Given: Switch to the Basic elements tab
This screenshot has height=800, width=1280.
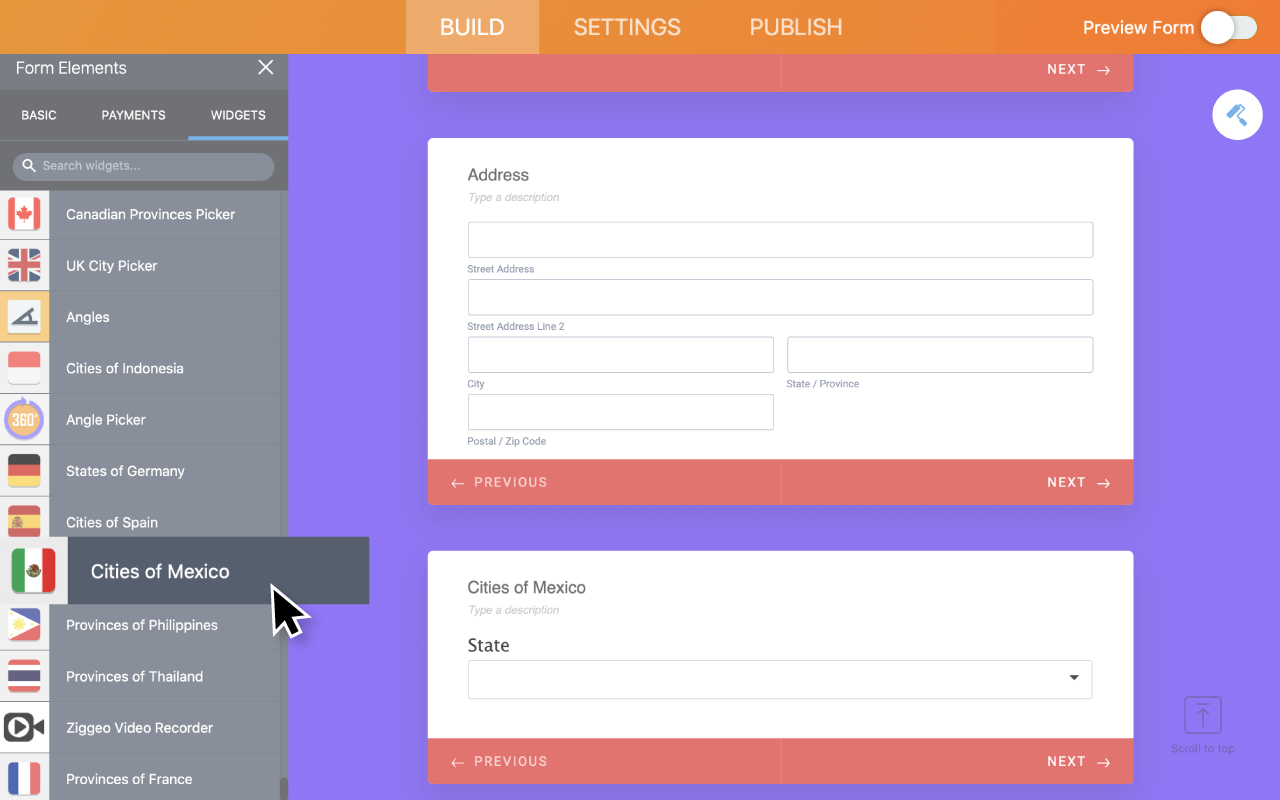Looking at the screenshot, I should [x=39, y=115].
